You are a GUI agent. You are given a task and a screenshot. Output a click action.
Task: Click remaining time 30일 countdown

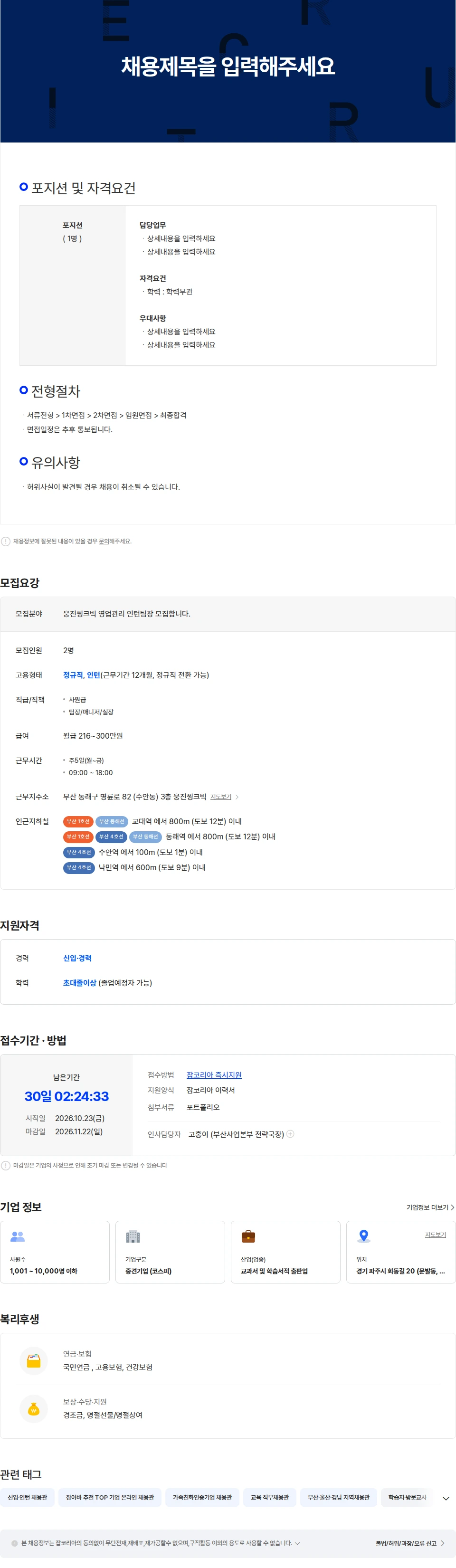click(66, 1096)
